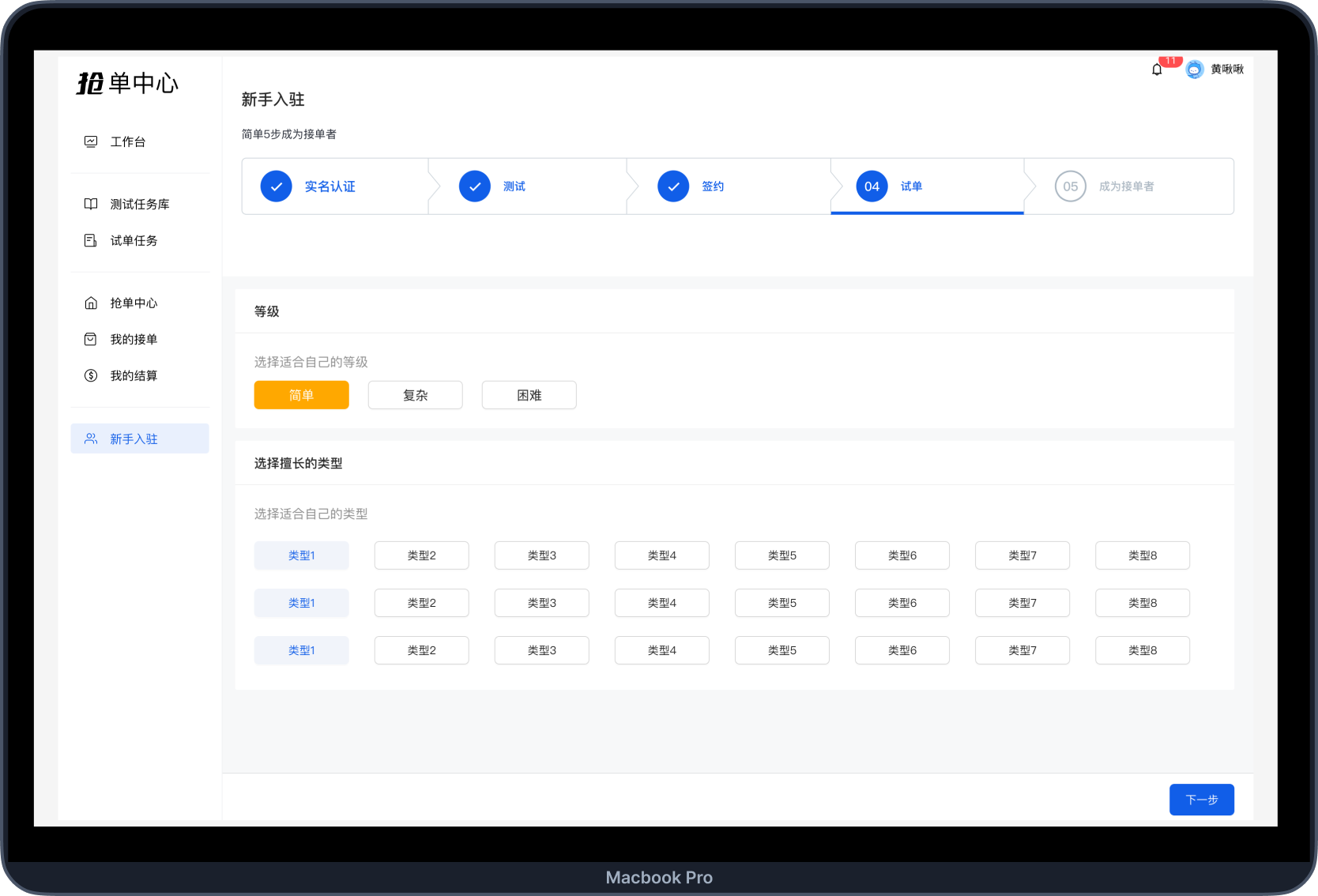Select the 测试任务库 book icon
1318x896 pixels.
[x=91, y=204]
